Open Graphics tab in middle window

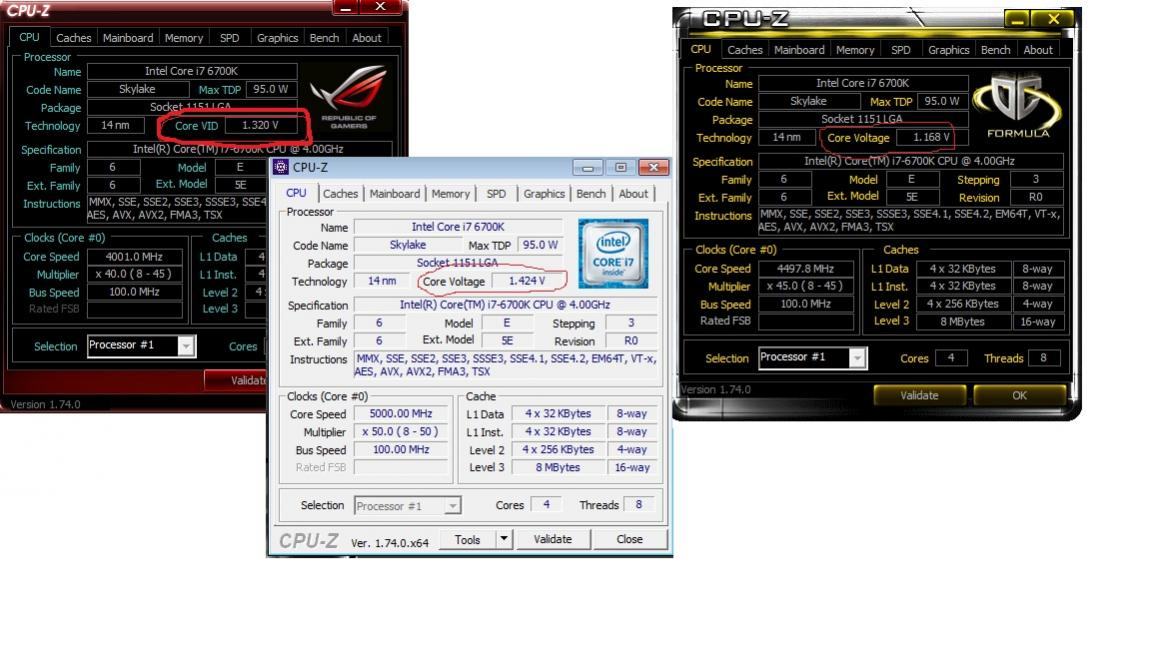click(x=544, y=194)
